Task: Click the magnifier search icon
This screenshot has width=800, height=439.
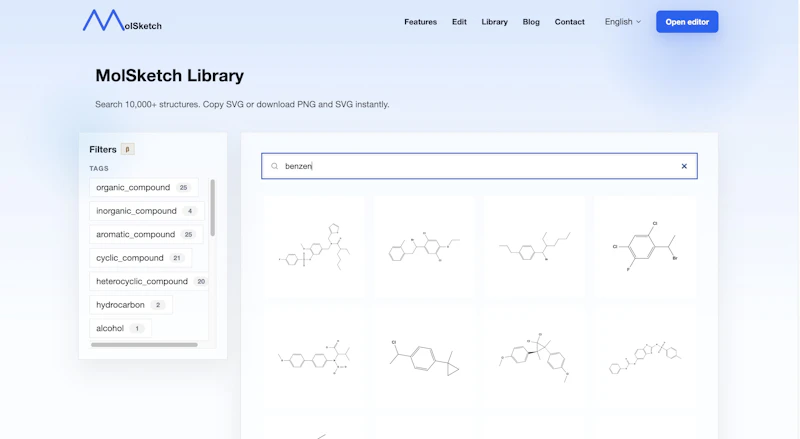Action: [x=274, y=166]
